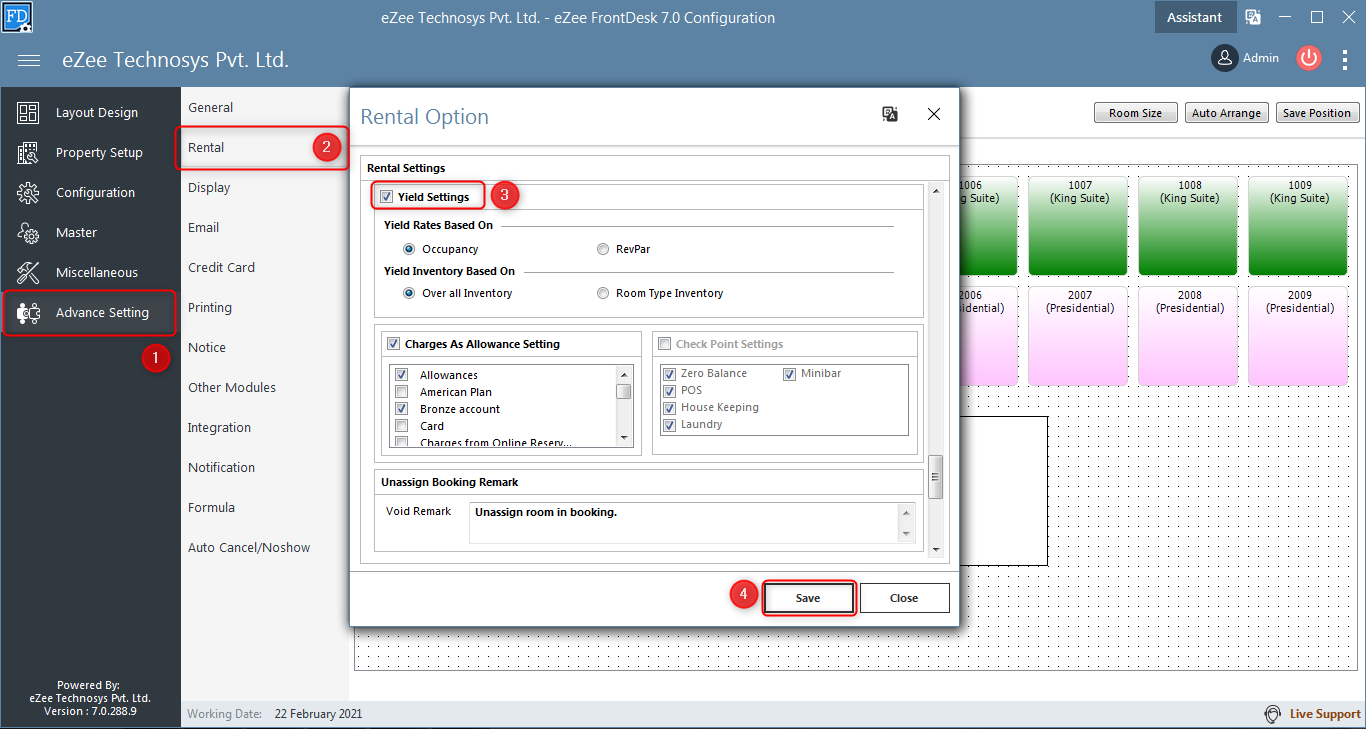Click the red power logout icon
Screen dimensions: 1366x729
[x=1309, y=58]
